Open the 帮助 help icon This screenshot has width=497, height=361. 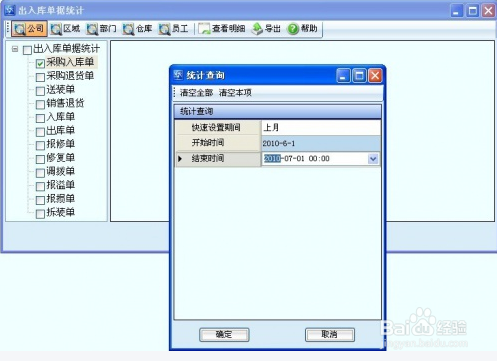pyautogui.click(x=302, y=29)
